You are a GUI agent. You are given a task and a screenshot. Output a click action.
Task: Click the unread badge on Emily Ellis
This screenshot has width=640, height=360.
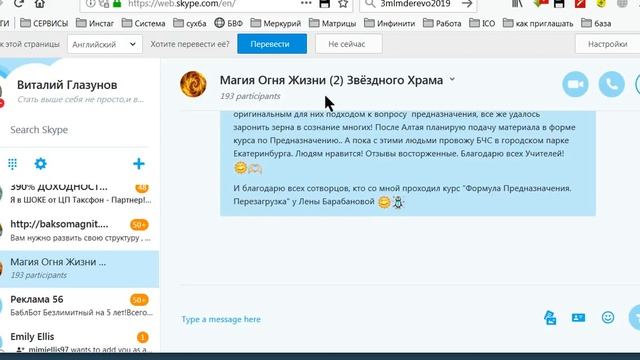click(x=142, y=337)
